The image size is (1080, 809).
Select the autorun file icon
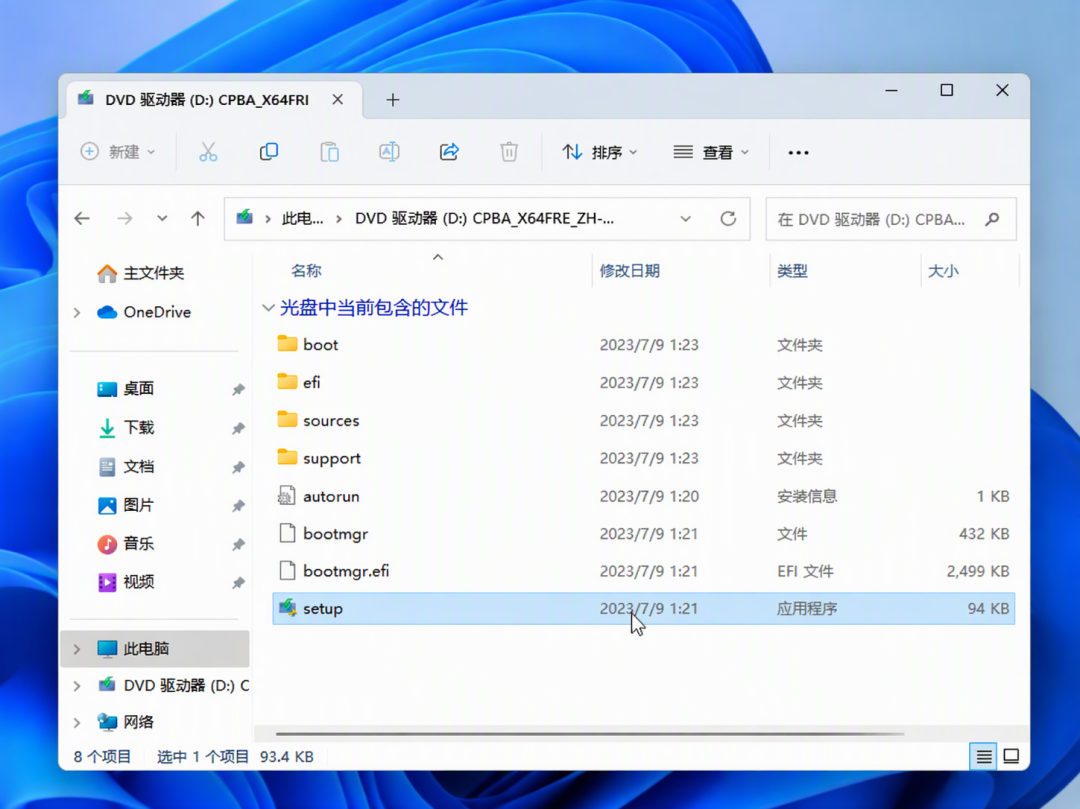(x=287, y=496)
